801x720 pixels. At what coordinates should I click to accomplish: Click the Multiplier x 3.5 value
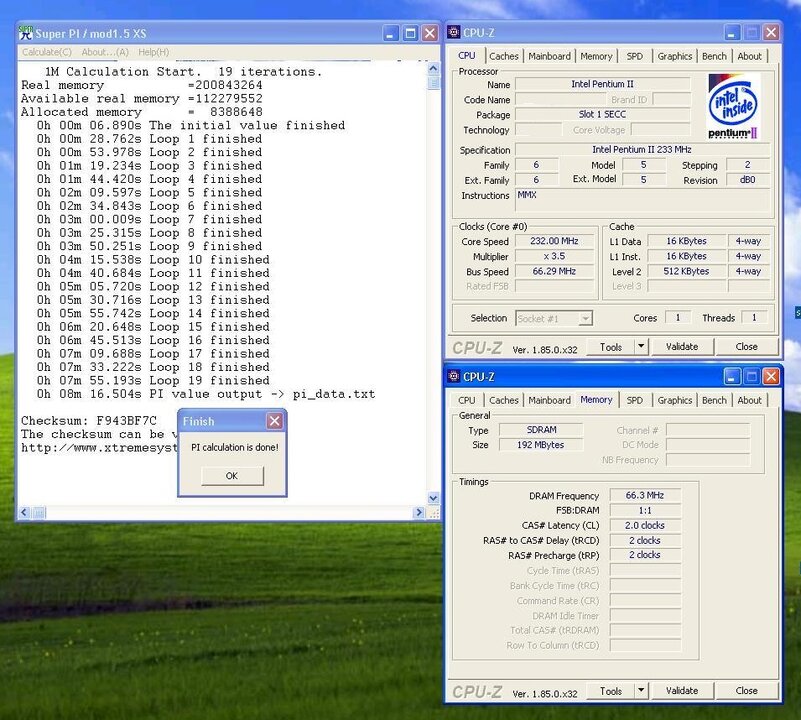tap(554, 256)
